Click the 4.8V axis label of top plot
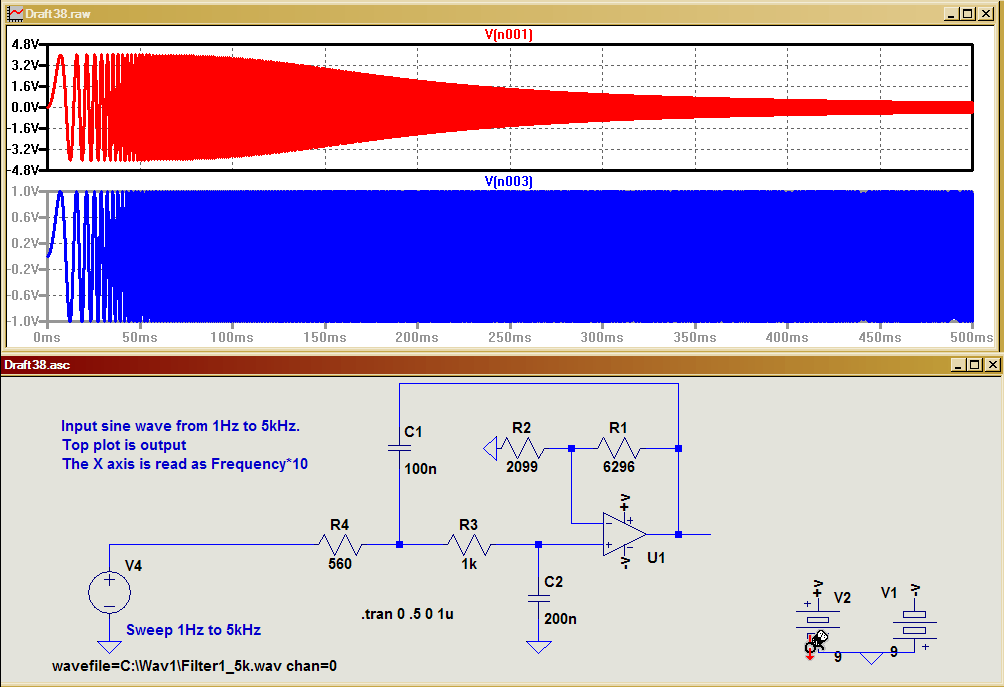 click(x=26, y=44)
